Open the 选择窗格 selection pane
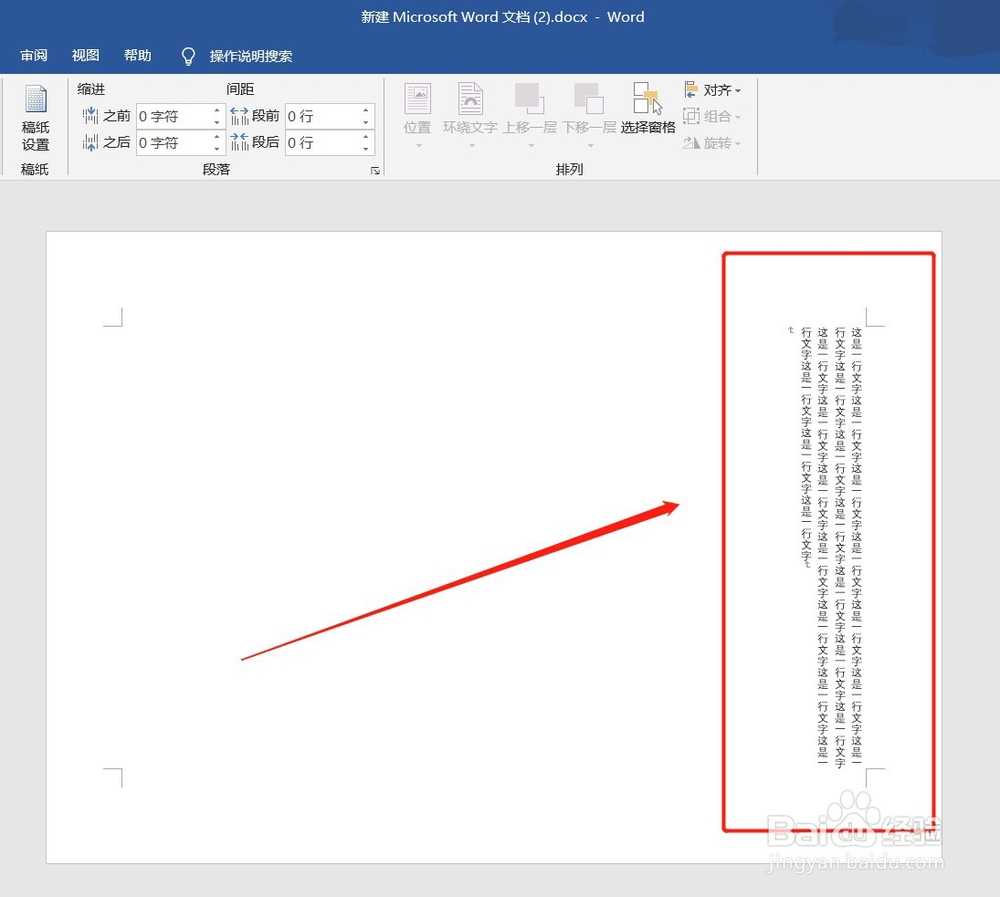The height and width of the screenshot is (897, 1000). (648, 108)
